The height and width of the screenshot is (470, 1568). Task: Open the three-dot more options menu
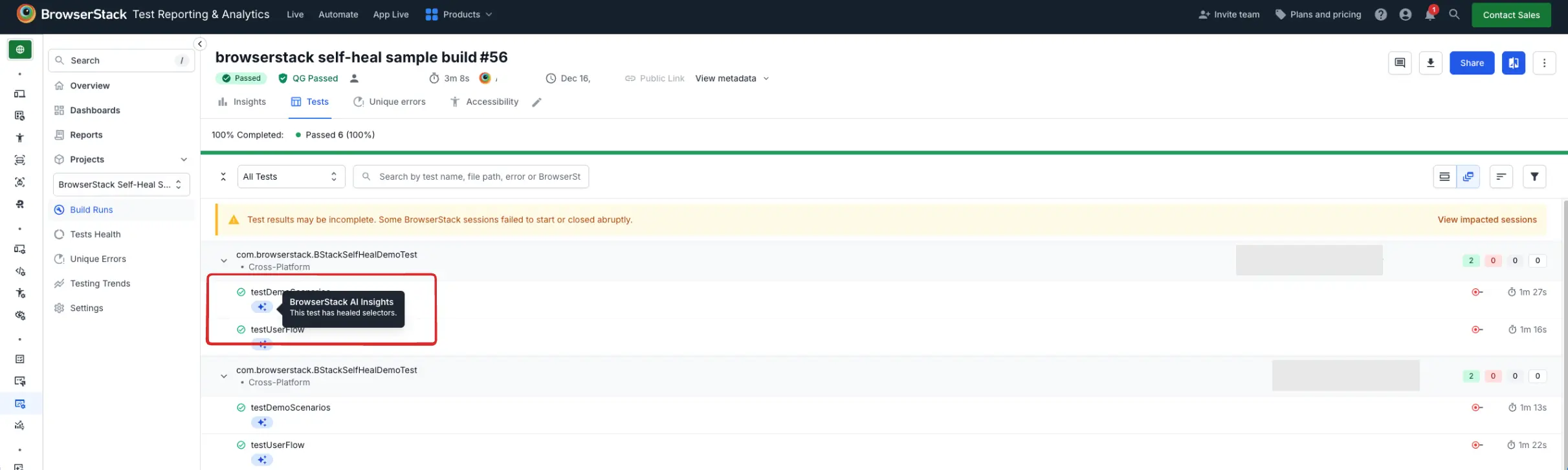pos(1544,63)
